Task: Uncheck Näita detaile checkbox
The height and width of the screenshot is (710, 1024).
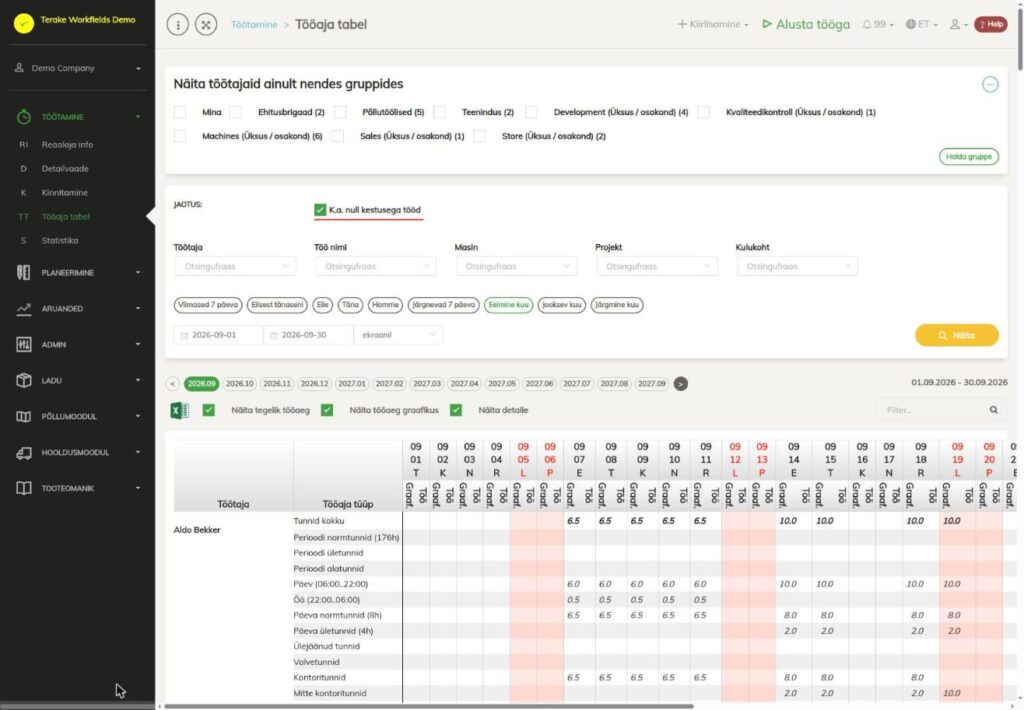Action: (x=456, y=410)
